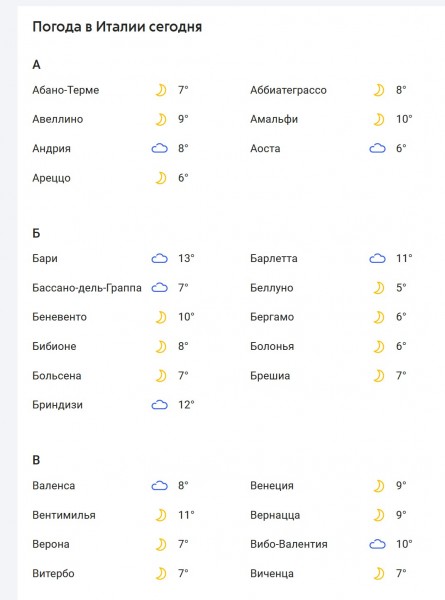This screenshot has width=445, height=600.
Task: Click the cloud icon next to Андрия
Action: [x=160, y=148]
